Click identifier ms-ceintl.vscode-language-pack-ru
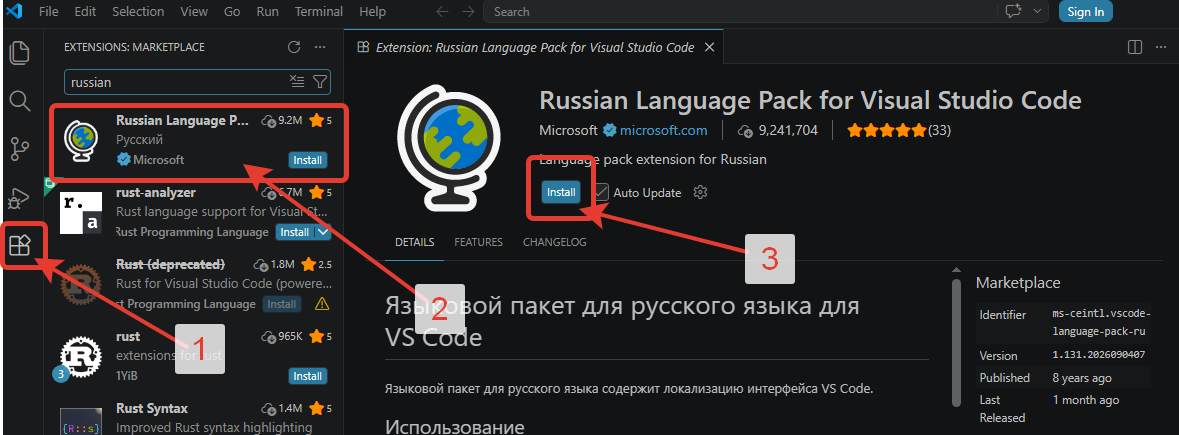 1101,321
